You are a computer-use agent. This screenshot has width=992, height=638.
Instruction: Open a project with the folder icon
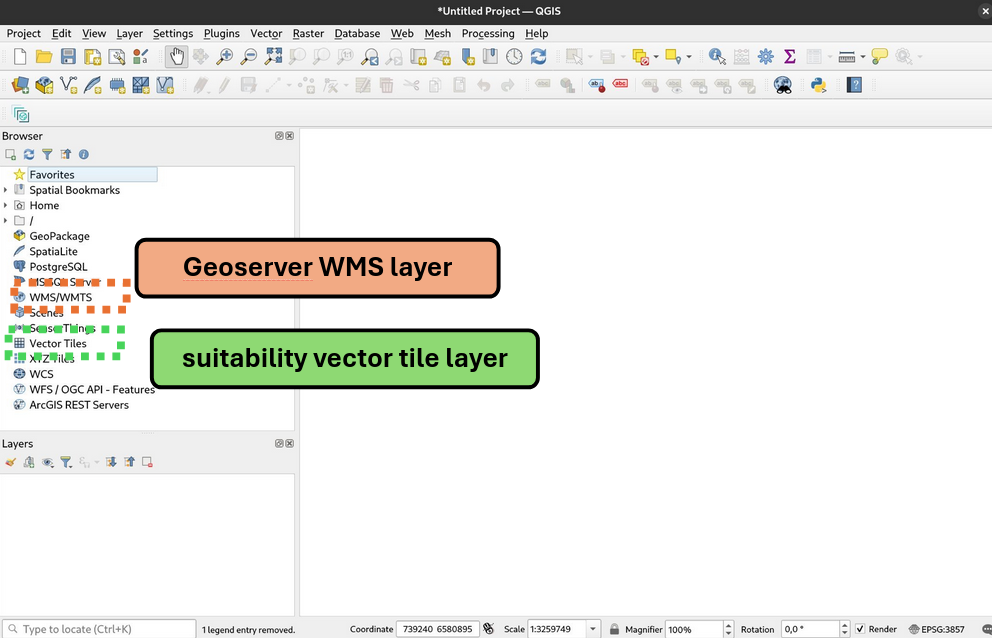[x=44, y=57]
